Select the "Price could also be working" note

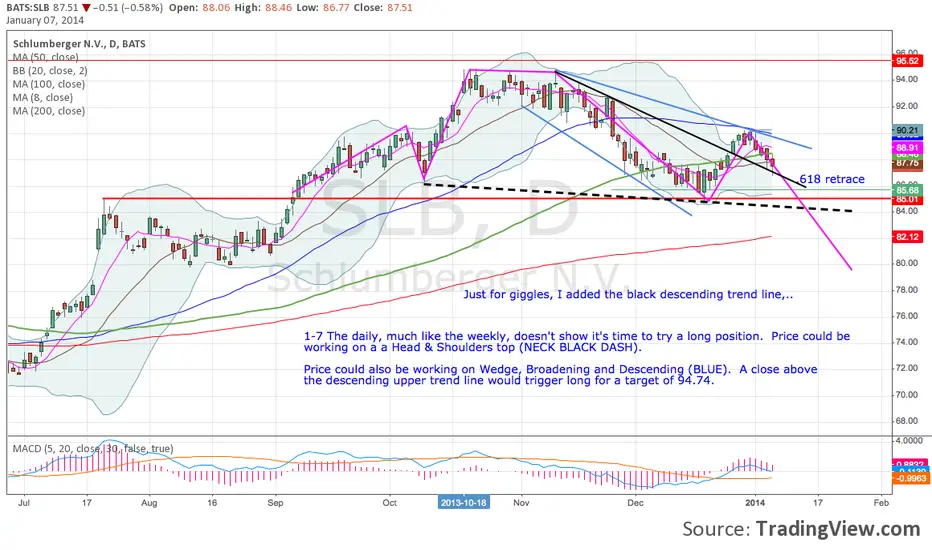coord(561,375)
